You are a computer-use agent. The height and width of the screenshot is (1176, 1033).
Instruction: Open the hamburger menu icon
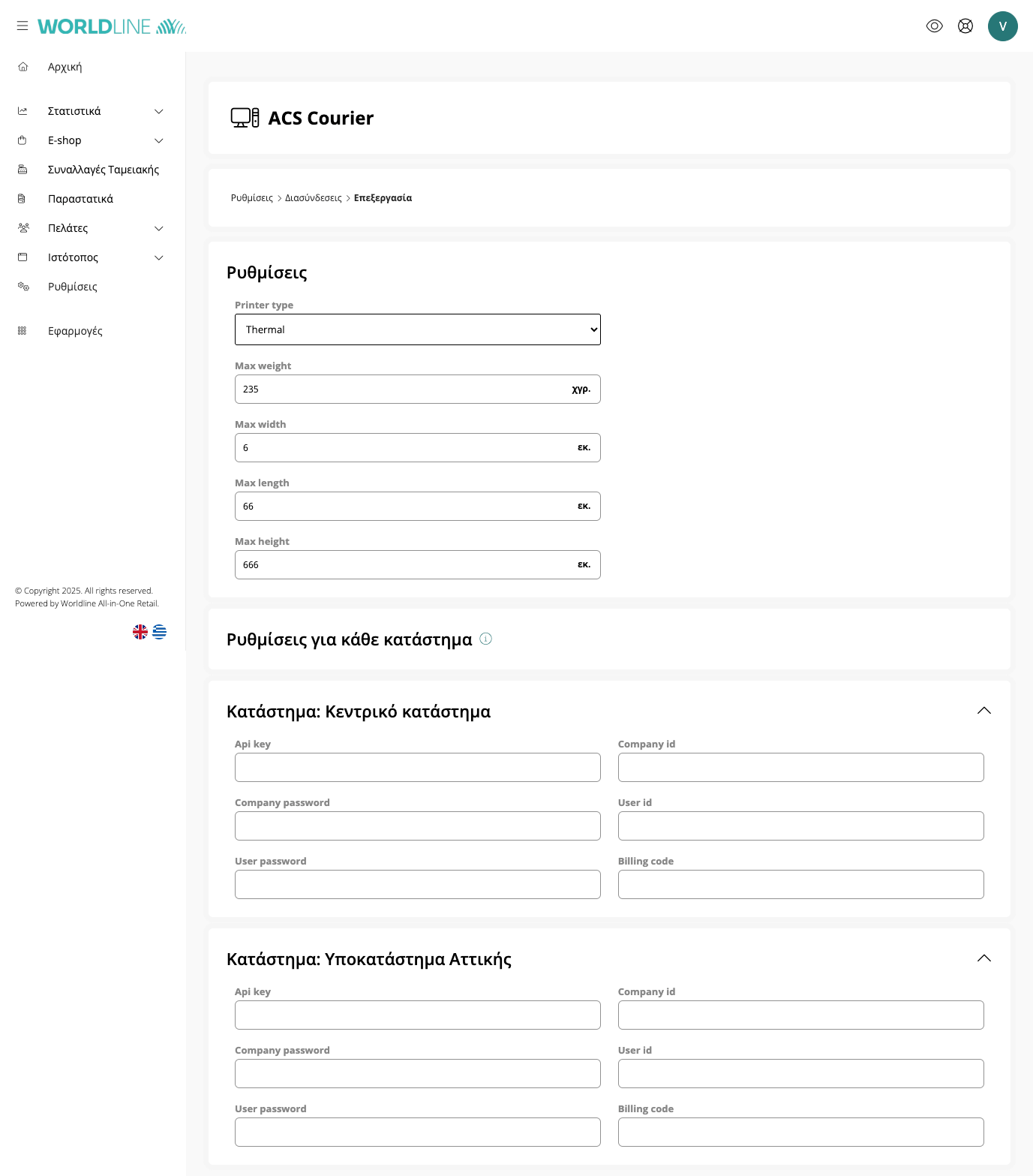[x=23, y=26]
